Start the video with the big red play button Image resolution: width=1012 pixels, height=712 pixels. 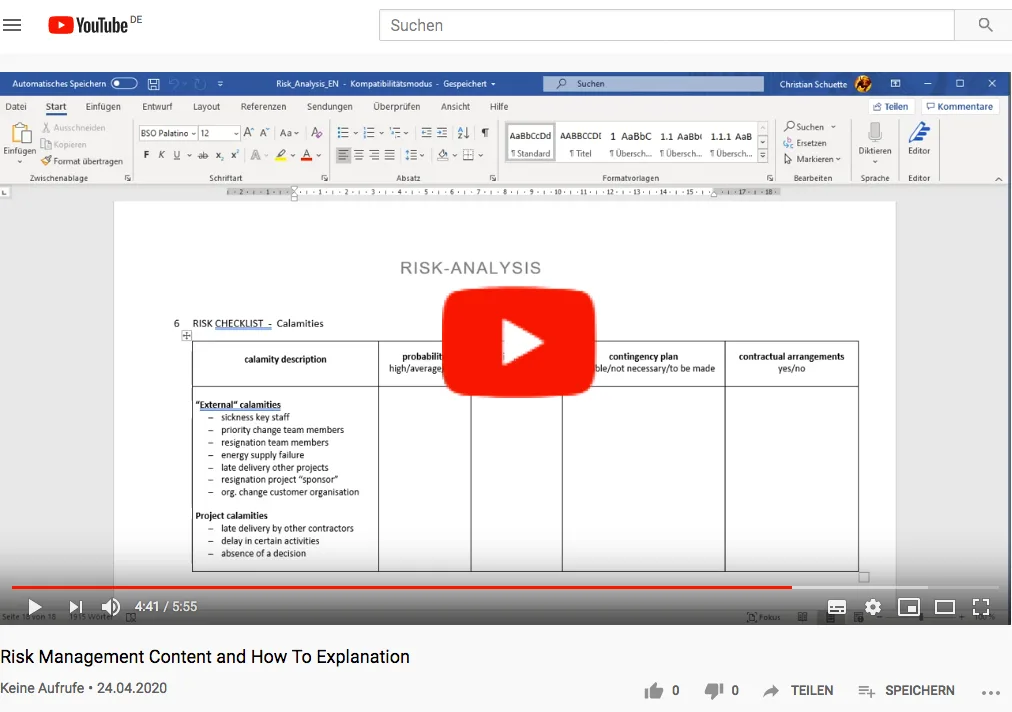coord(518,341)
